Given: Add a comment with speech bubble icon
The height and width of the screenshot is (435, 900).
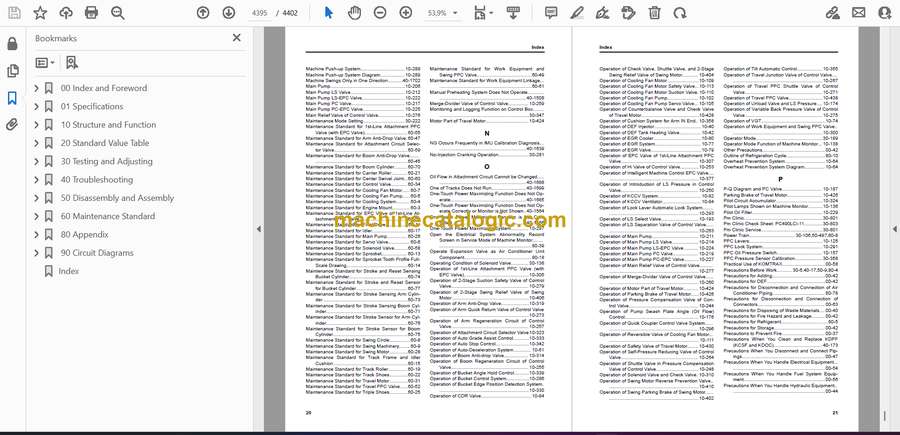Looking at the screenshot, I should coord(552,13).
